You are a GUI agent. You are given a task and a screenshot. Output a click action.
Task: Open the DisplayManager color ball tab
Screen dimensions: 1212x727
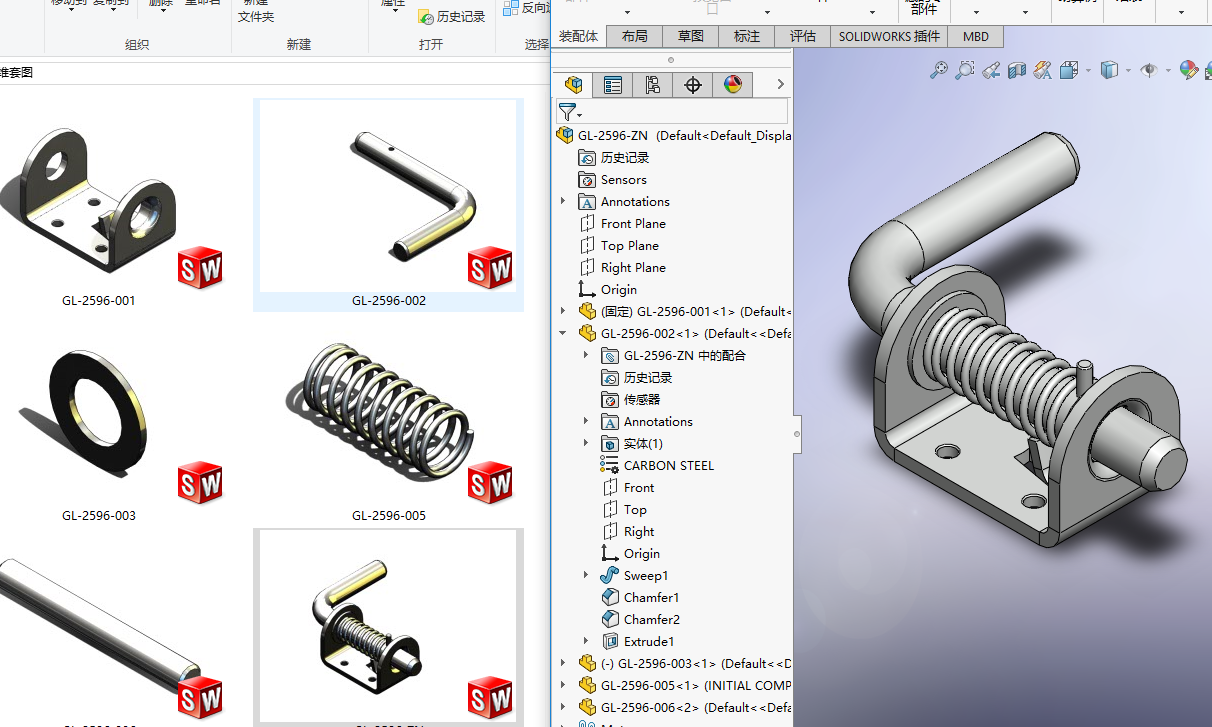point(733,85)
